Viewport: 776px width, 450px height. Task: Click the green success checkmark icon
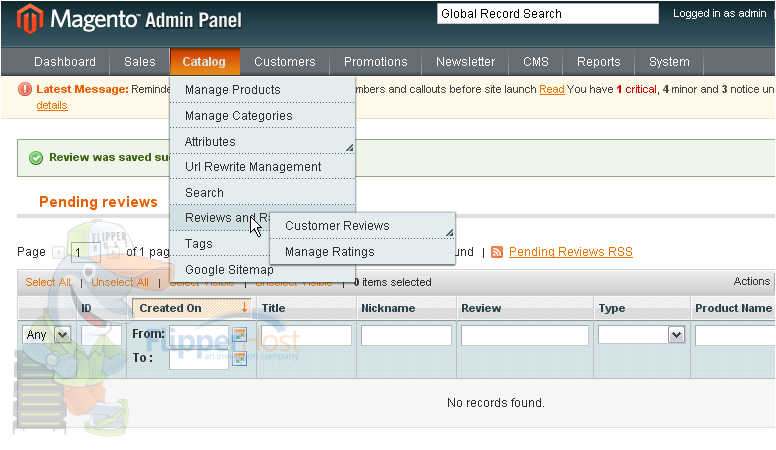(36, 158)
